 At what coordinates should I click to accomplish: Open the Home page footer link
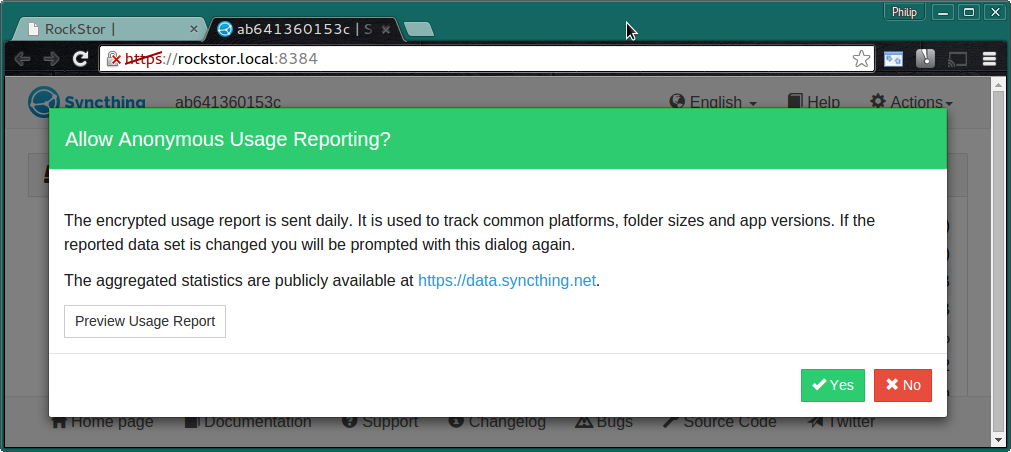pos(103,422)
